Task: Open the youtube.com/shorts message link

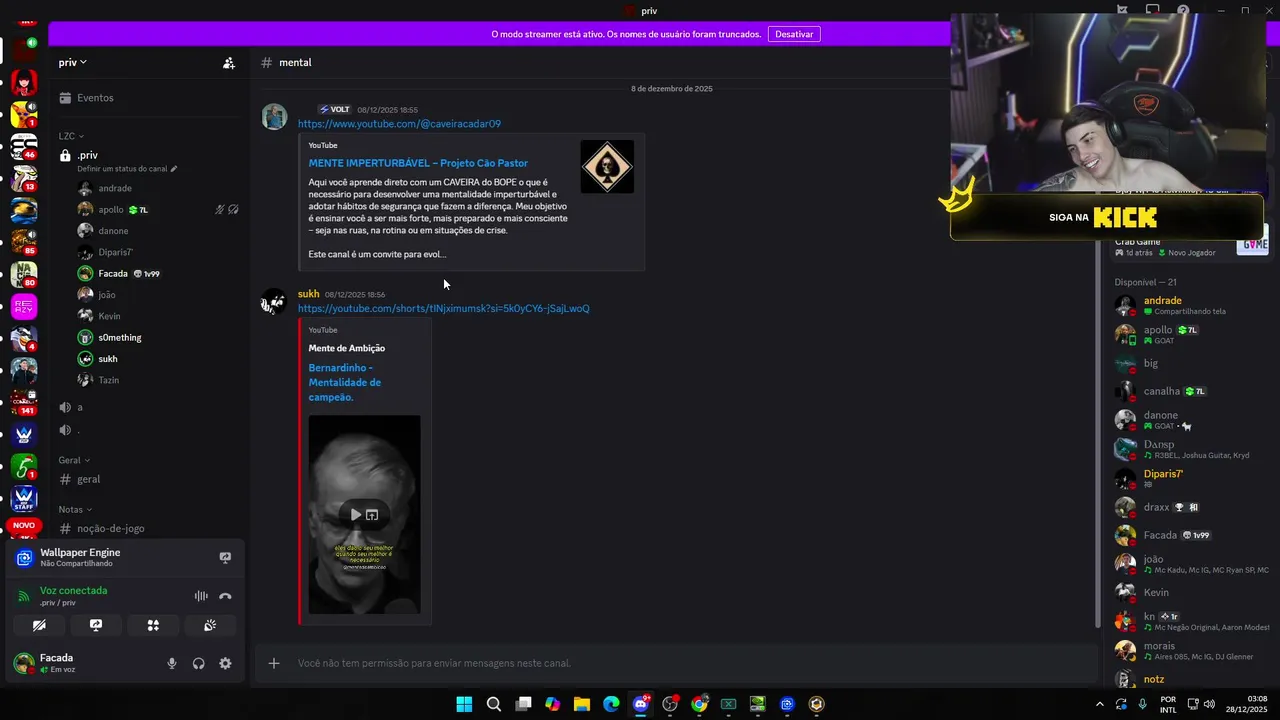Action: pos(443,308)
